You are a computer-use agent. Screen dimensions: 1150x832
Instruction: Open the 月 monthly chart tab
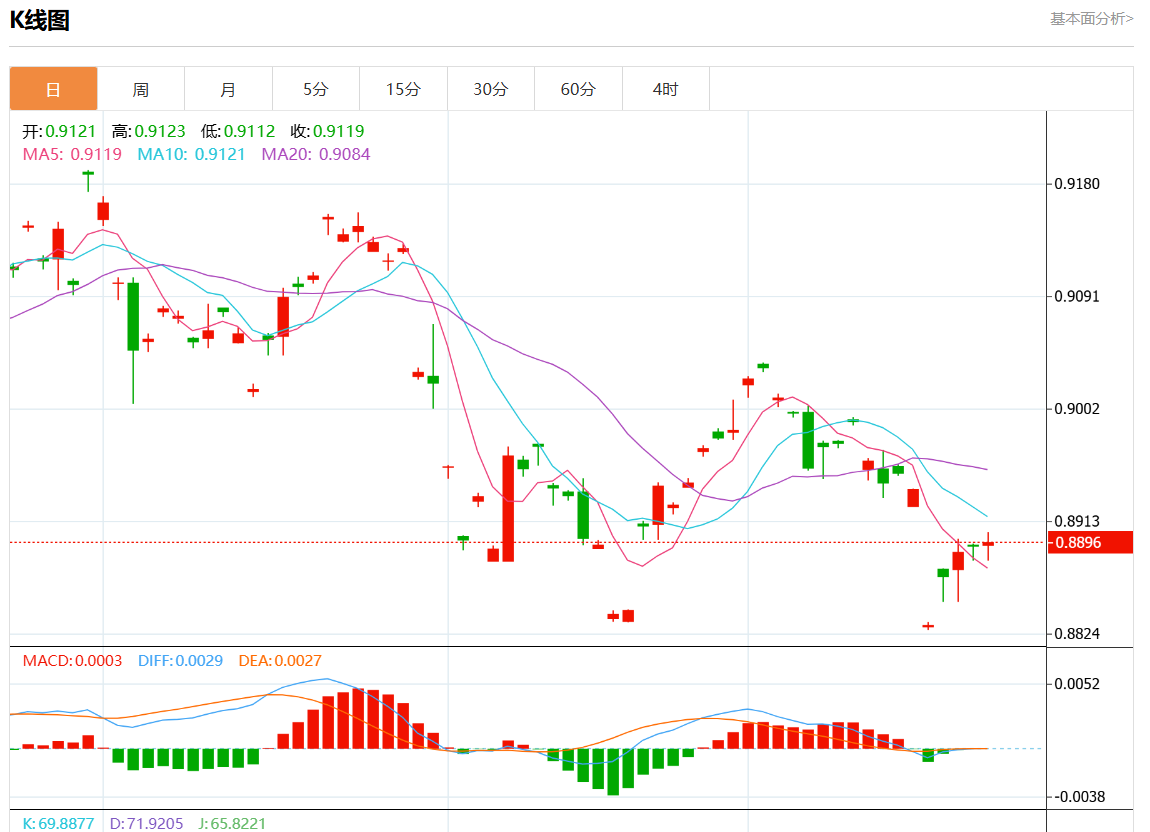pyautogui.click(x=228, y=89)
